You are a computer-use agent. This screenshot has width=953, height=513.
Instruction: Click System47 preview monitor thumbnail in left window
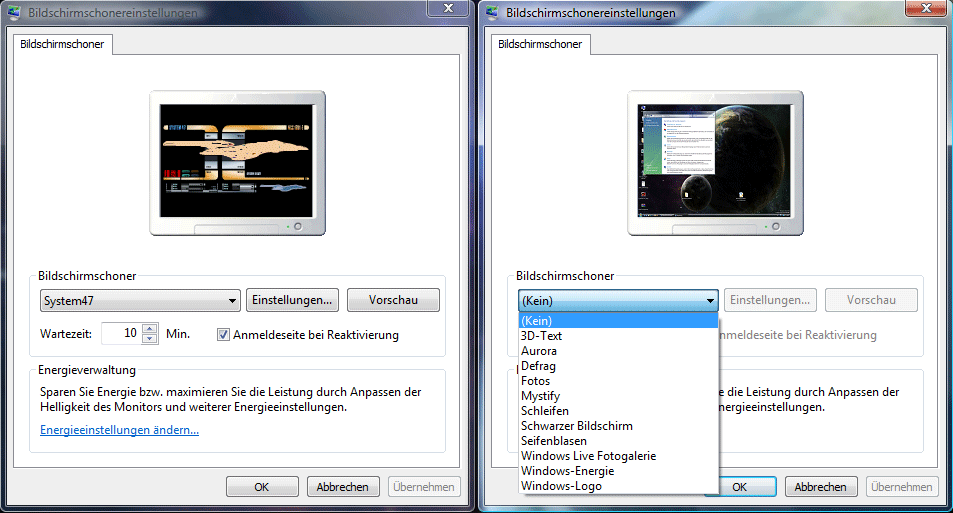(238, 163)
